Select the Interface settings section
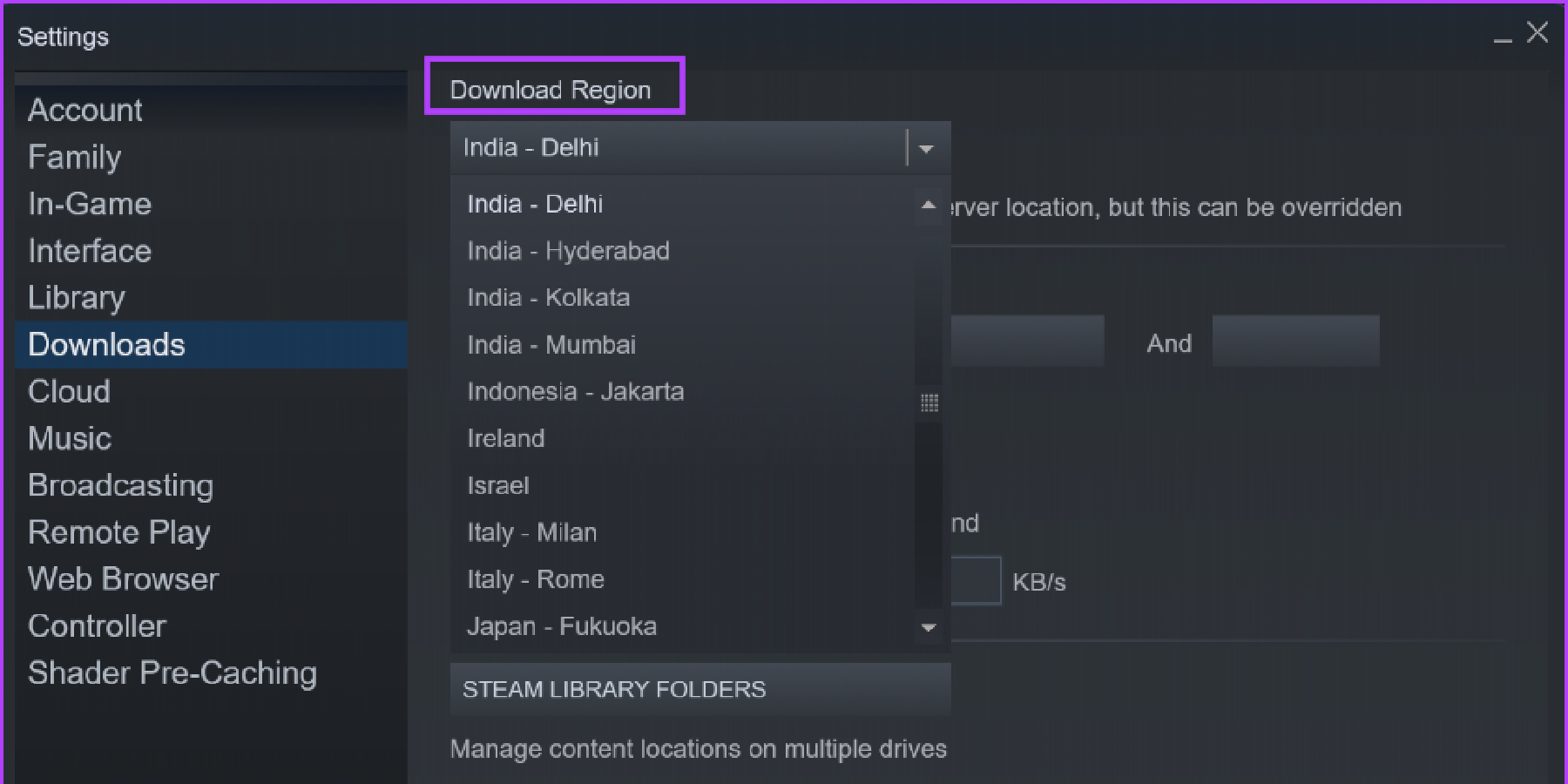Screen dimensions: 1568x784 [211, 251]
